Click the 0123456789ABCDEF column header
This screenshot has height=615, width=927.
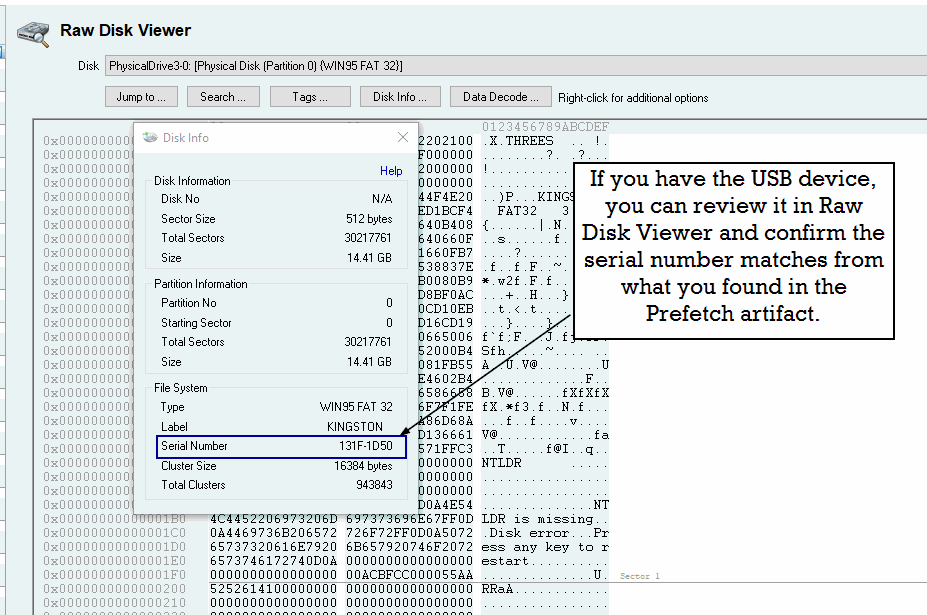click(545, 127)
